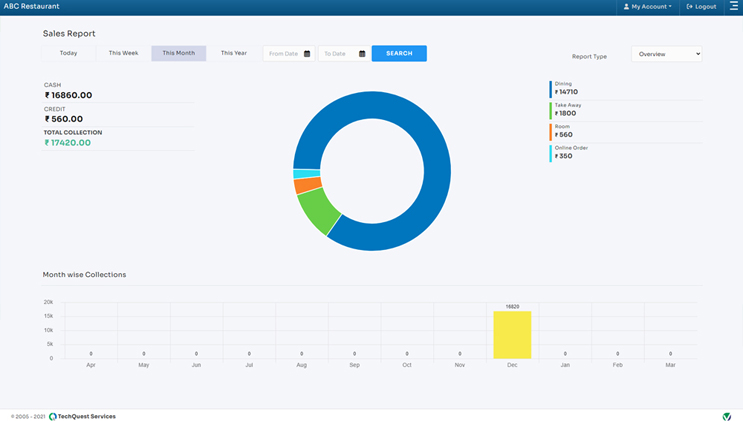Click the green Take Away legend color bar

[551, 110]
